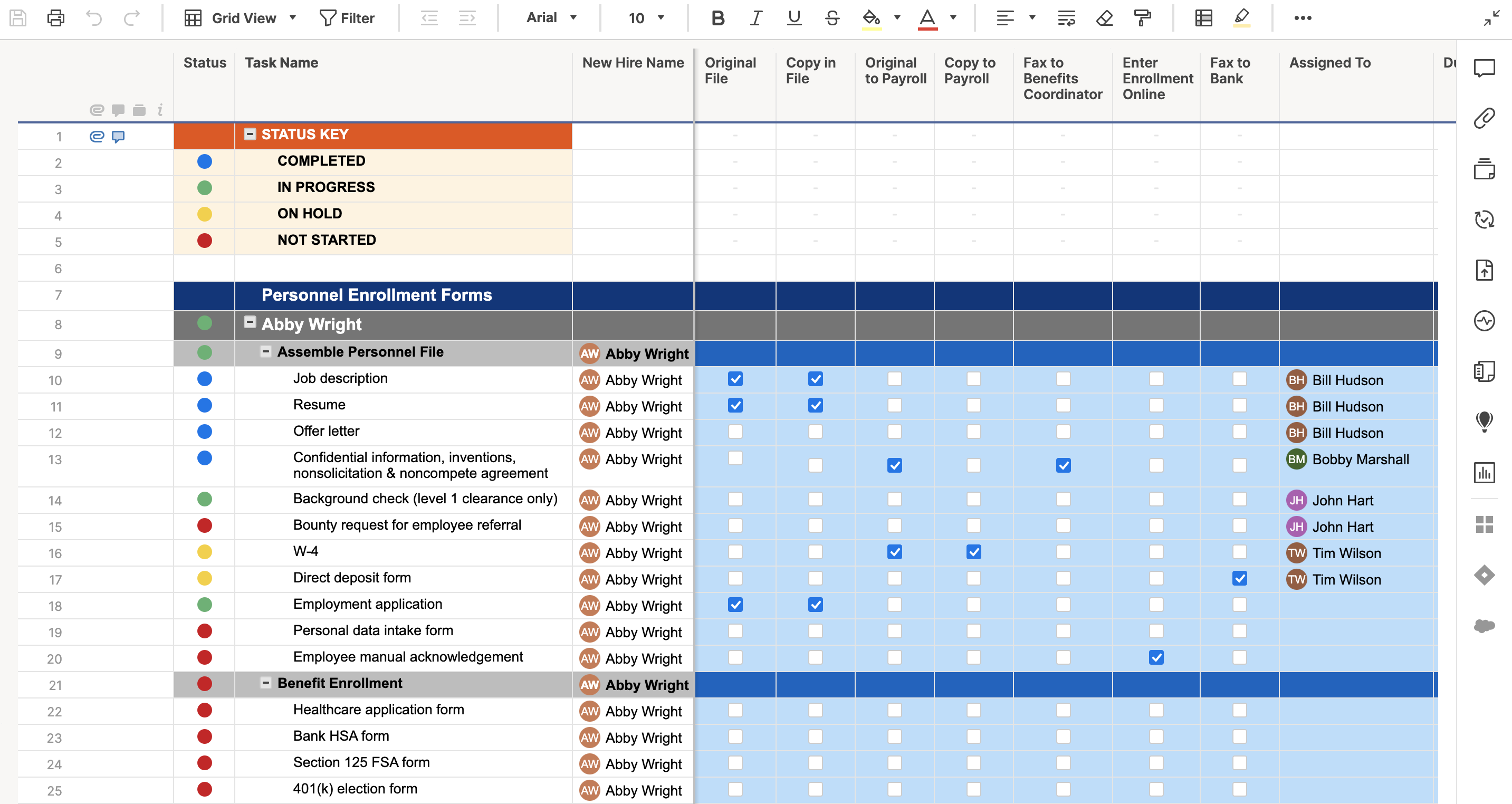Collapse the Benefit Enrollment section
Image resolution: width=1512 pixels, height=804 pixels.
(266, 683)
